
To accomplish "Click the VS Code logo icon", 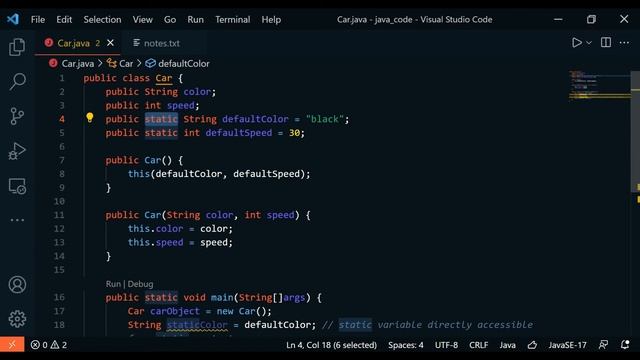I will tap(13, 19).
